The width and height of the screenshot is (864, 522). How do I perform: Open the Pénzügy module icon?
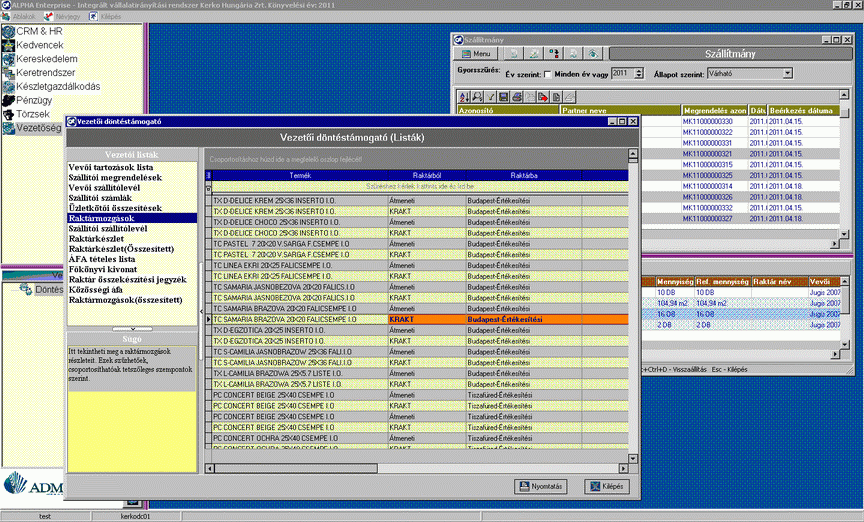[x=8, y=100]
